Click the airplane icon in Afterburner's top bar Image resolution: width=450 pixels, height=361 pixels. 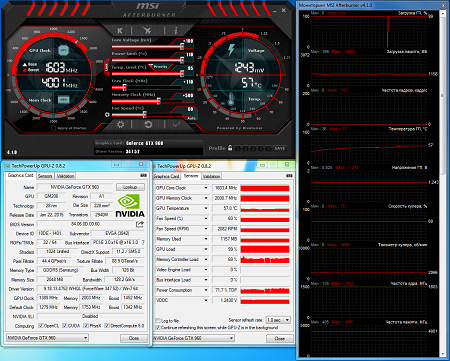click(147, 31)
